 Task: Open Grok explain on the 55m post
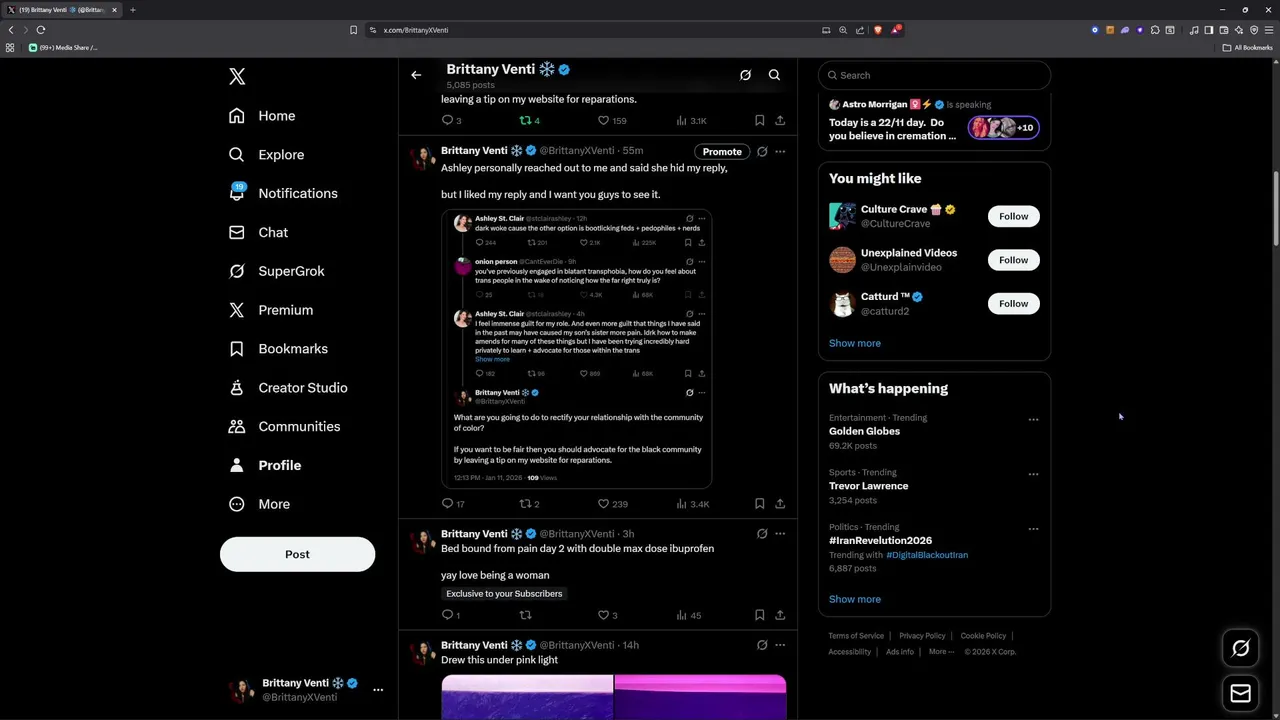tap(762, 152)
